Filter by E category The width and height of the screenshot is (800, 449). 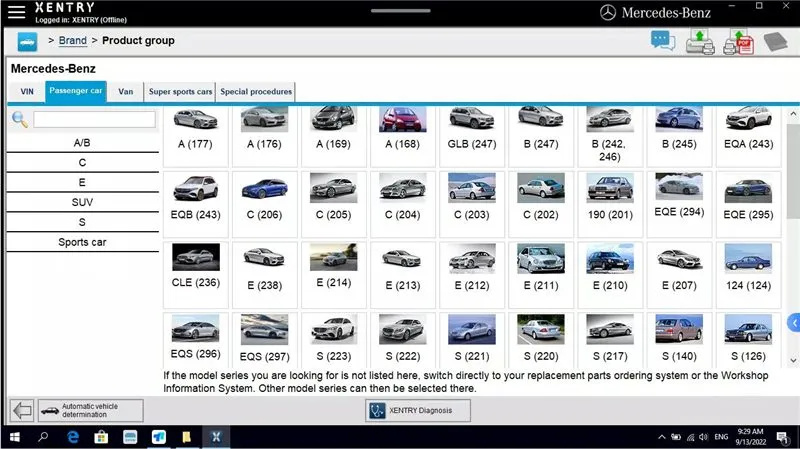click(82, 183)
